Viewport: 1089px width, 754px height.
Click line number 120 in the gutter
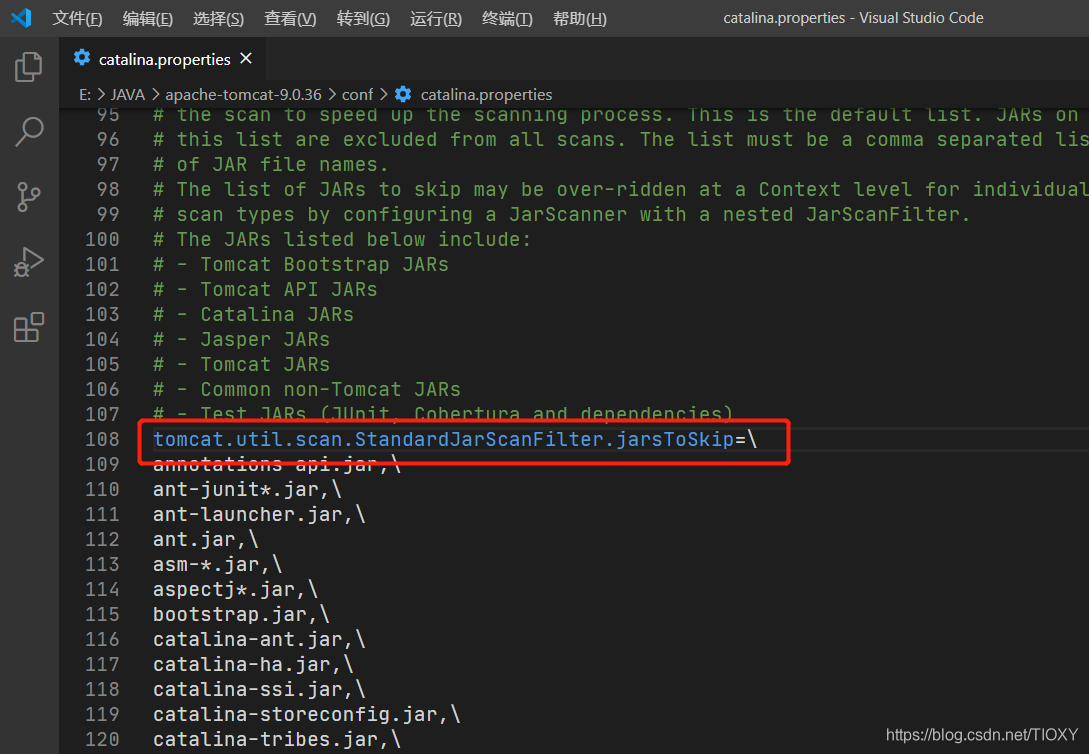click(x=102, y=739)
